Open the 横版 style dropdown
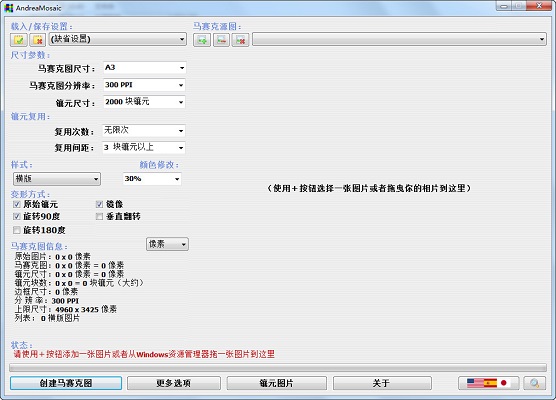 [x=57, y=179]
